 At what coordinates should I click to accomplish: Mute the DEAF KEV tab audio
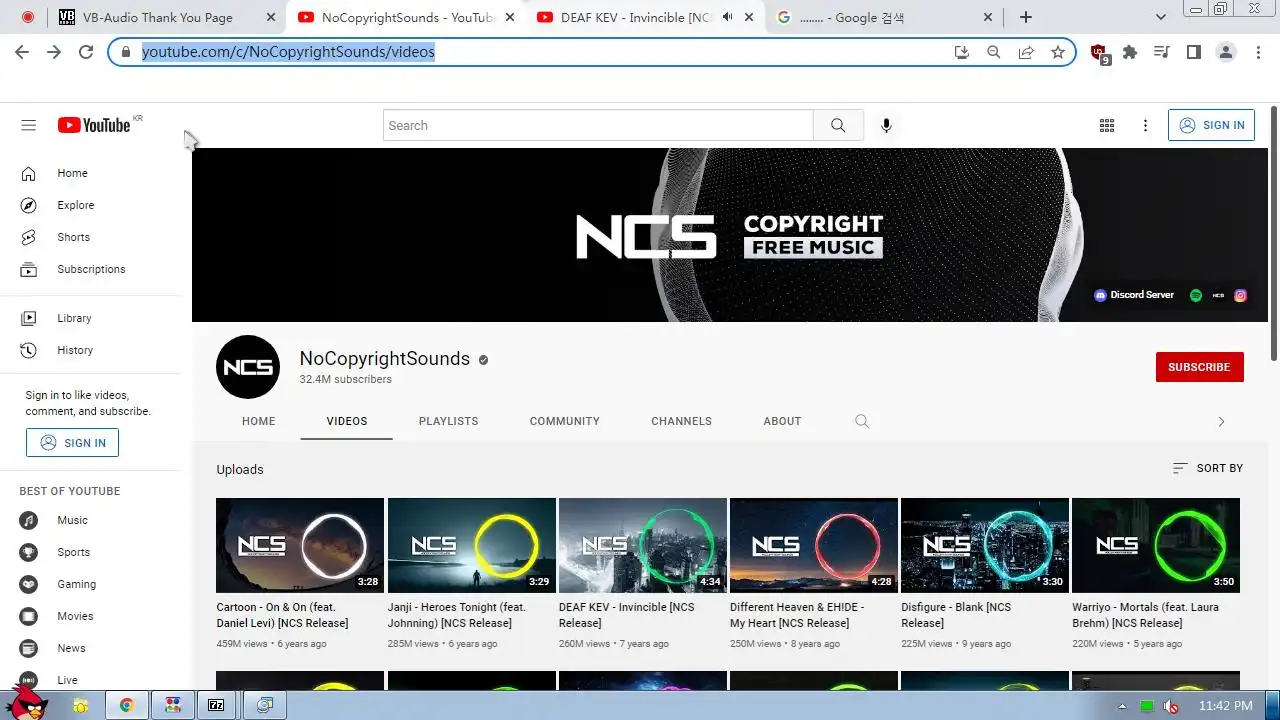coord(727,17)
